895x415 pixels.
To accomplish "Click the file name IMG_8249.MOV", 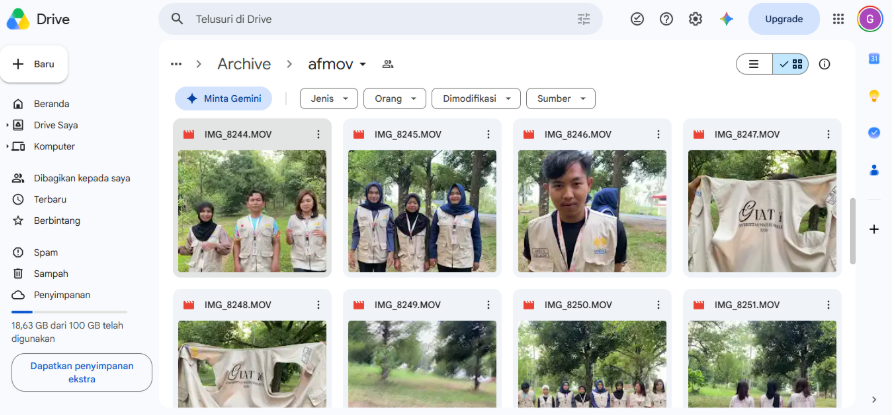I will tap(408, 305).
